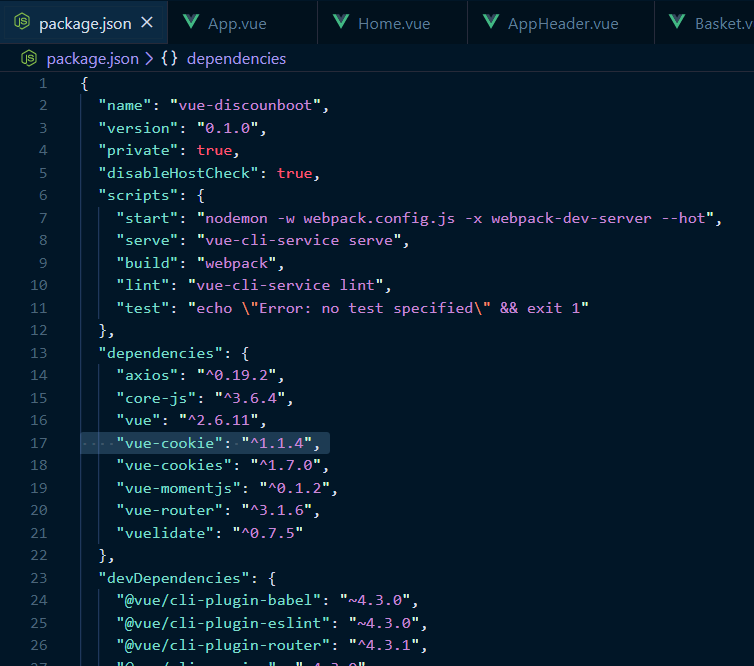This screenshot has height=666, width=754.
Task: Click the "^3.1.6" version value
Action: tap(277, 510)
